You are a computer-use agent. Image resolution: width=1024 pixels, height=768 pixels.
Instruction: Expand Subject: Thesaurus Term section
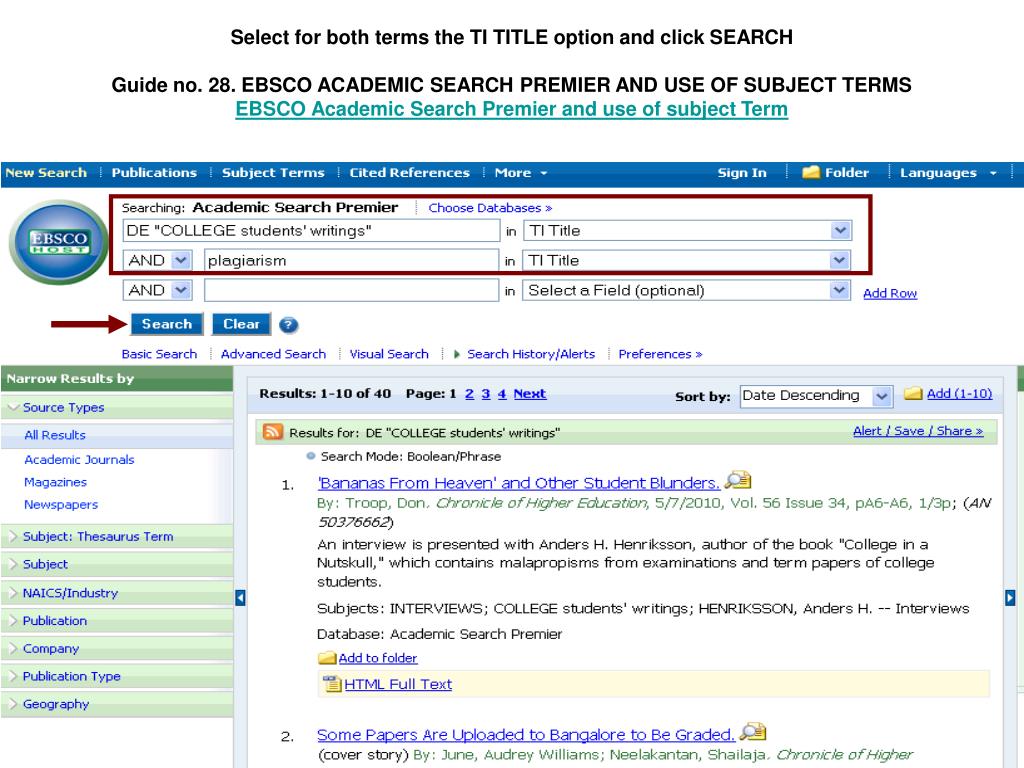(x=13, y=536)
